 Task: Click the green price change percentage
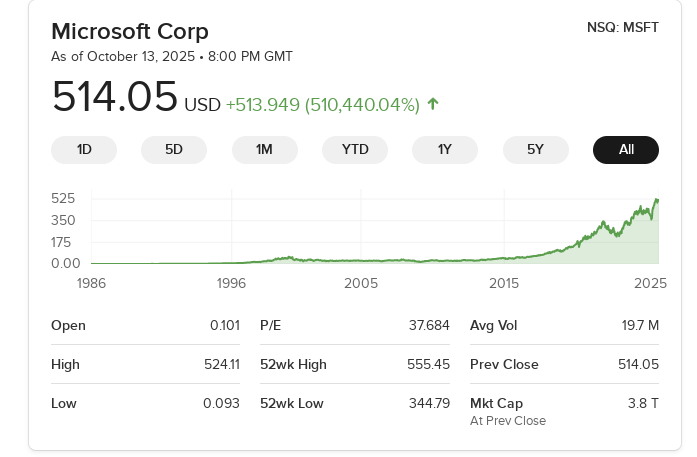click(362, 104)
